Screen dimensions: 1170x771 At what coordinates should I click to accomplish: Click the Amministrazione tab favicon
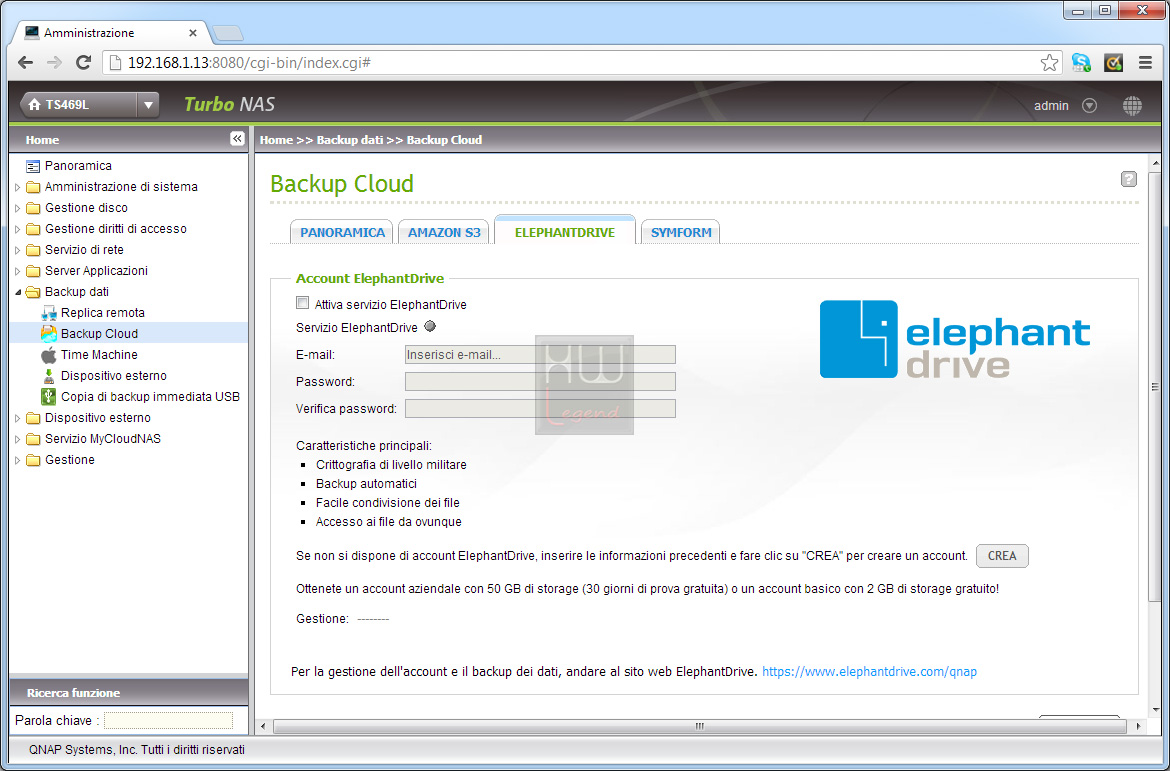tap(32, 33)
